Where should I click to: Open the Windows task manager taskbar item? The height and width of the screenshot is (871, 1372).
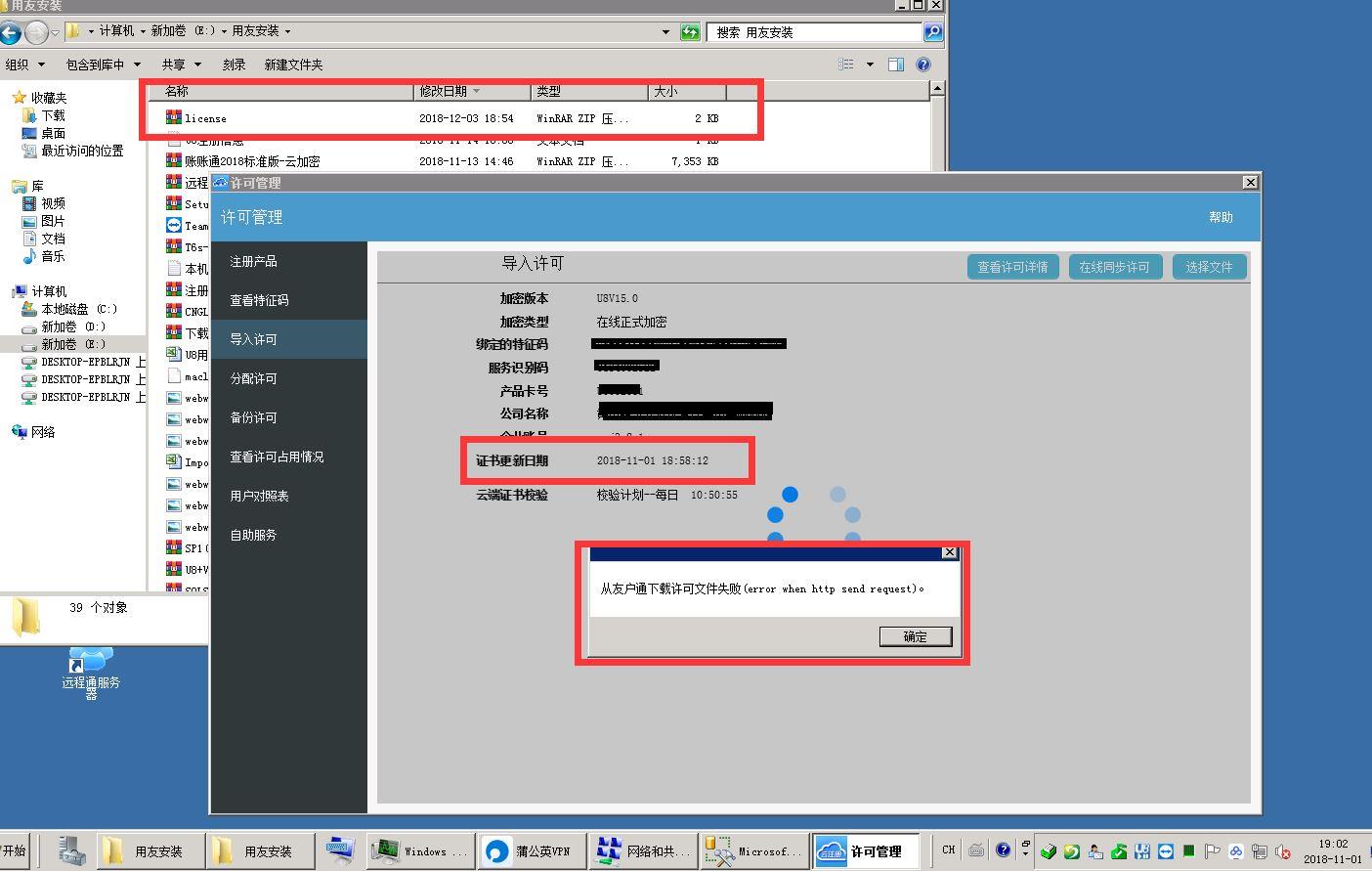[x=420, y=851]
